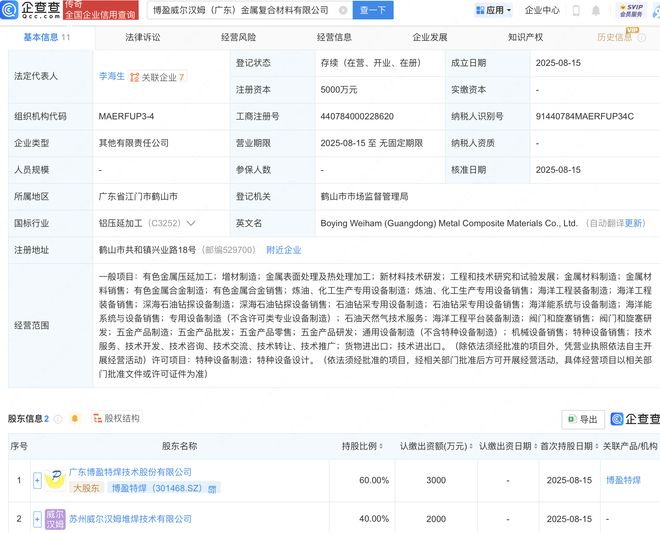Select registered capital 5000万元
Image resolution: width=660 pixels, height=533 pixels.
pyautogui.click(x=339, y=90)
